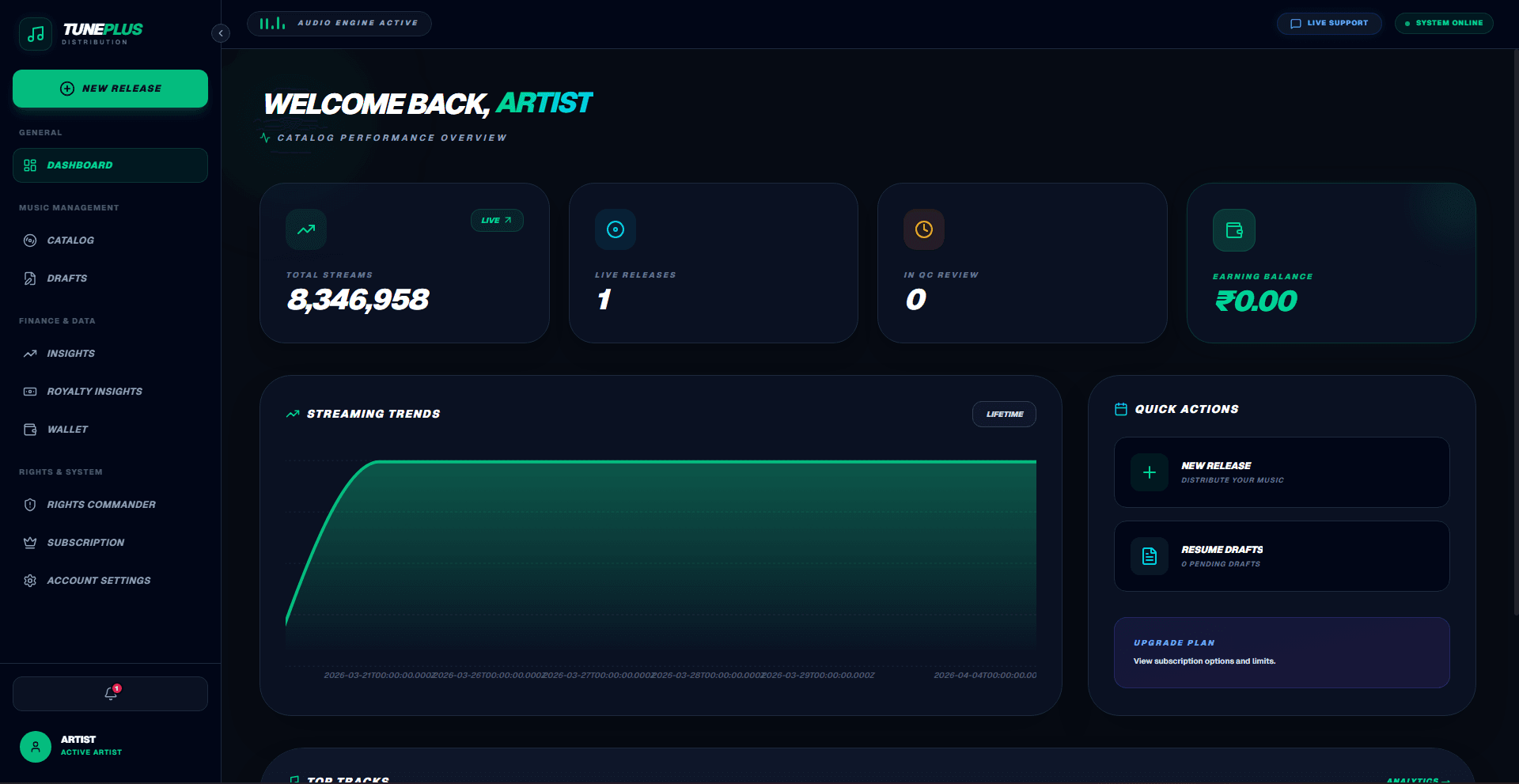The image size is (1519, 784).
Task: Go to Royalty Insights page
Action: point(94,392)
